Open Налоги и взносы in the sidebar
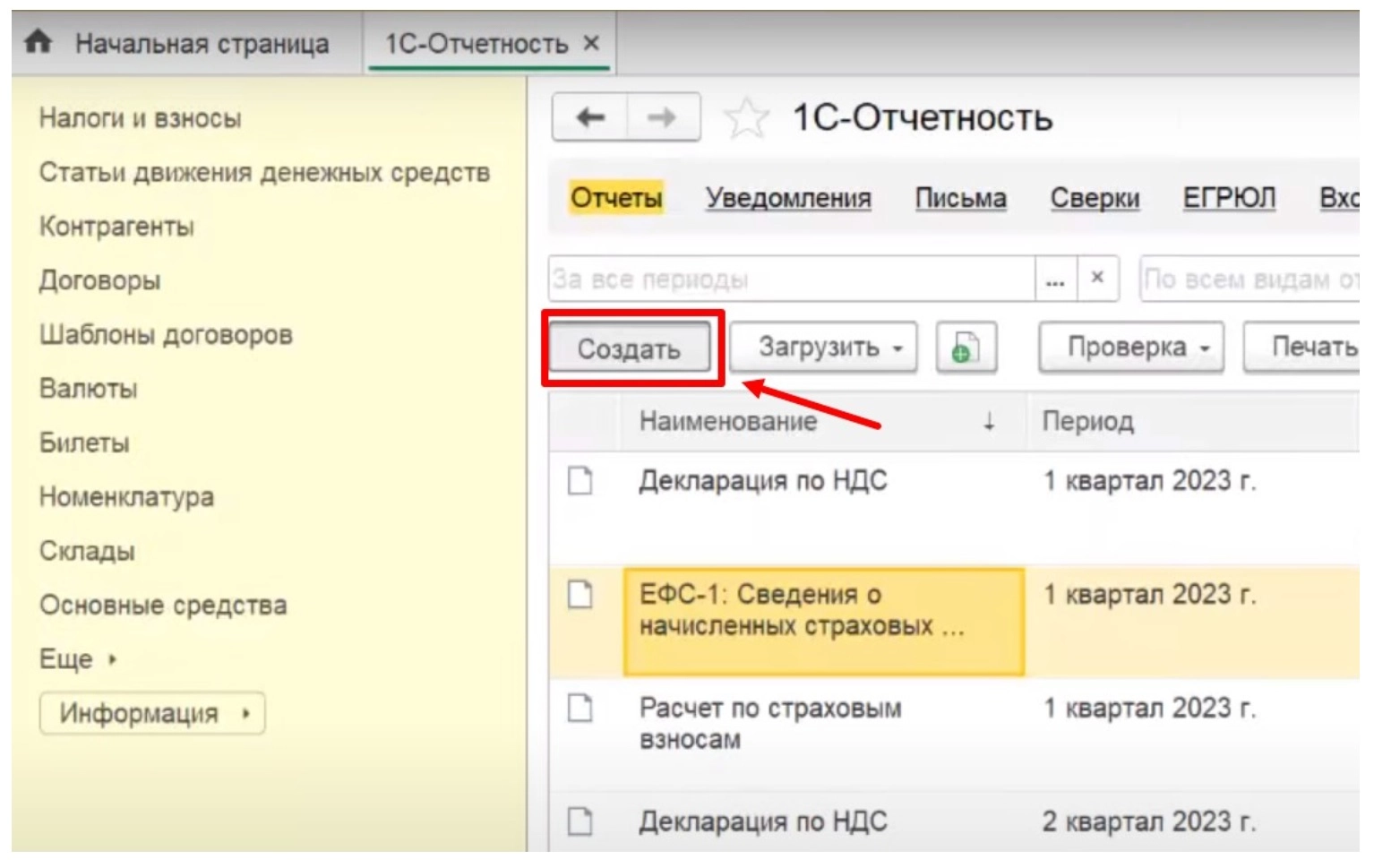The height and width of the screenshot is (868, 1374). pos(140,118)
